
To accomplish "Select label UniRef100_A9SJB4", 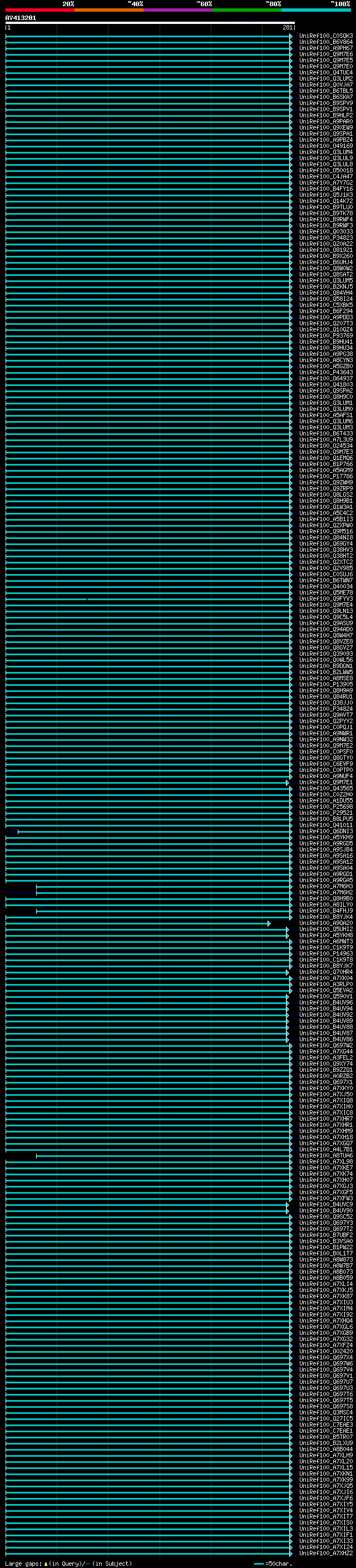I will (326, 849).
